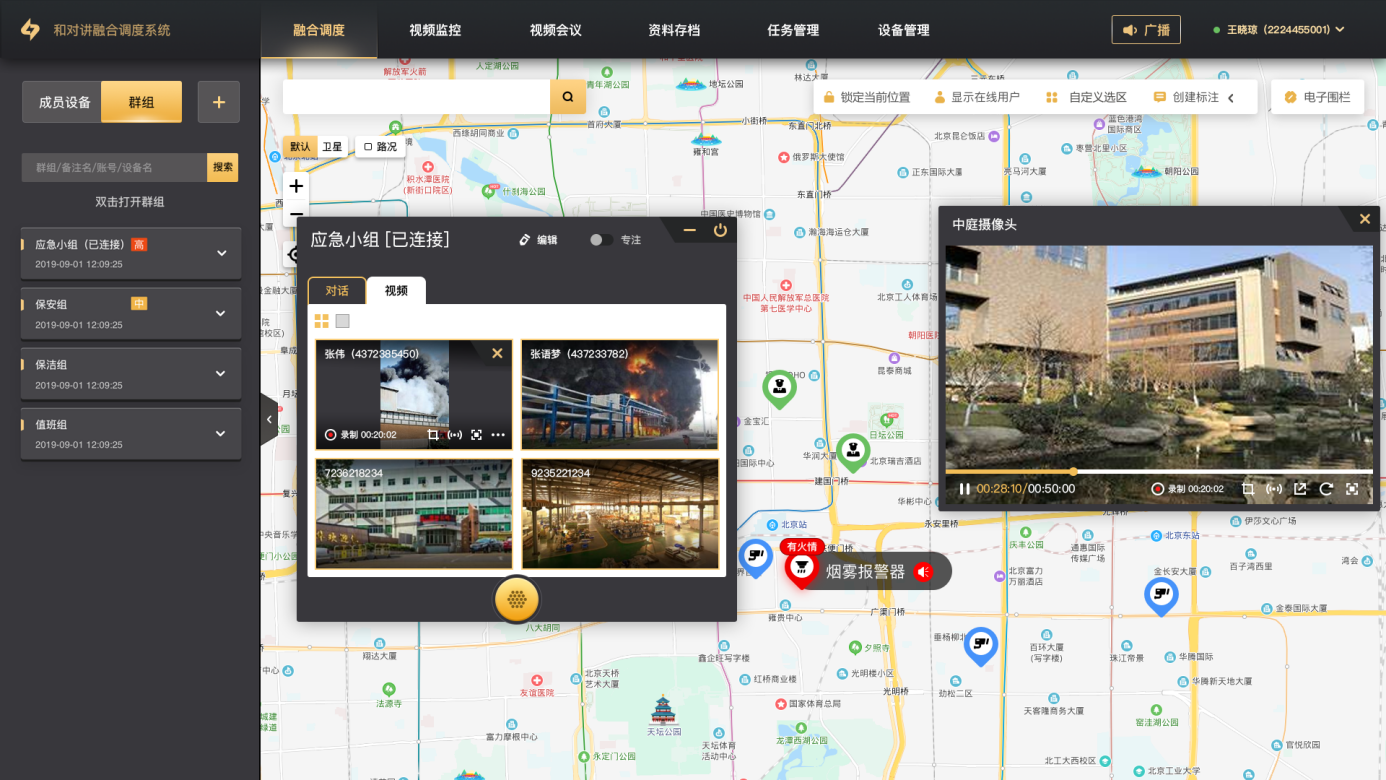1386x780 pixels.
Task: Click the lower green personnel marker on map
Action: 852,451
